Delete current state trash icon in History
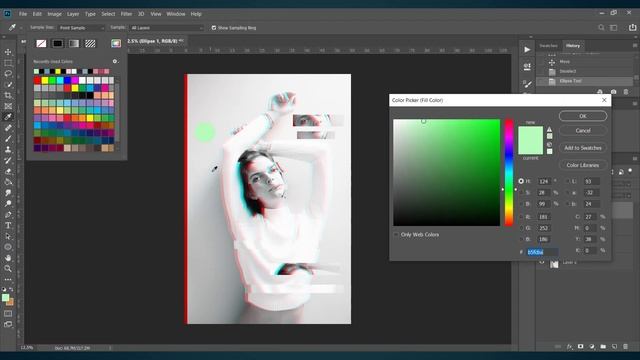640x360 pixels. click(626, 92)
